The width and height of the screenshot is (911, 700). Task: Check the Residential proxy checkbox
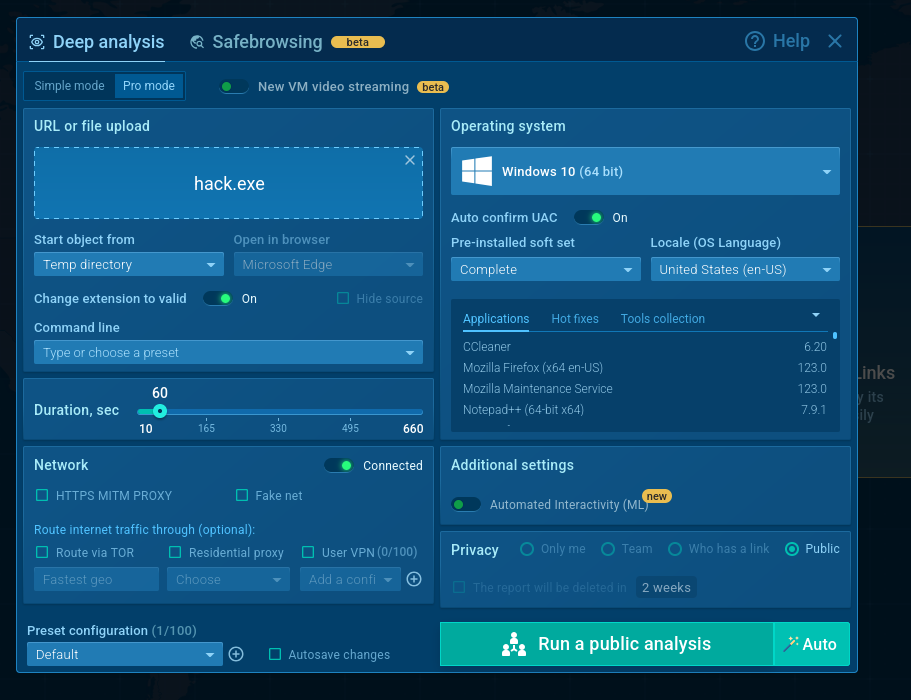pos(175,552)
